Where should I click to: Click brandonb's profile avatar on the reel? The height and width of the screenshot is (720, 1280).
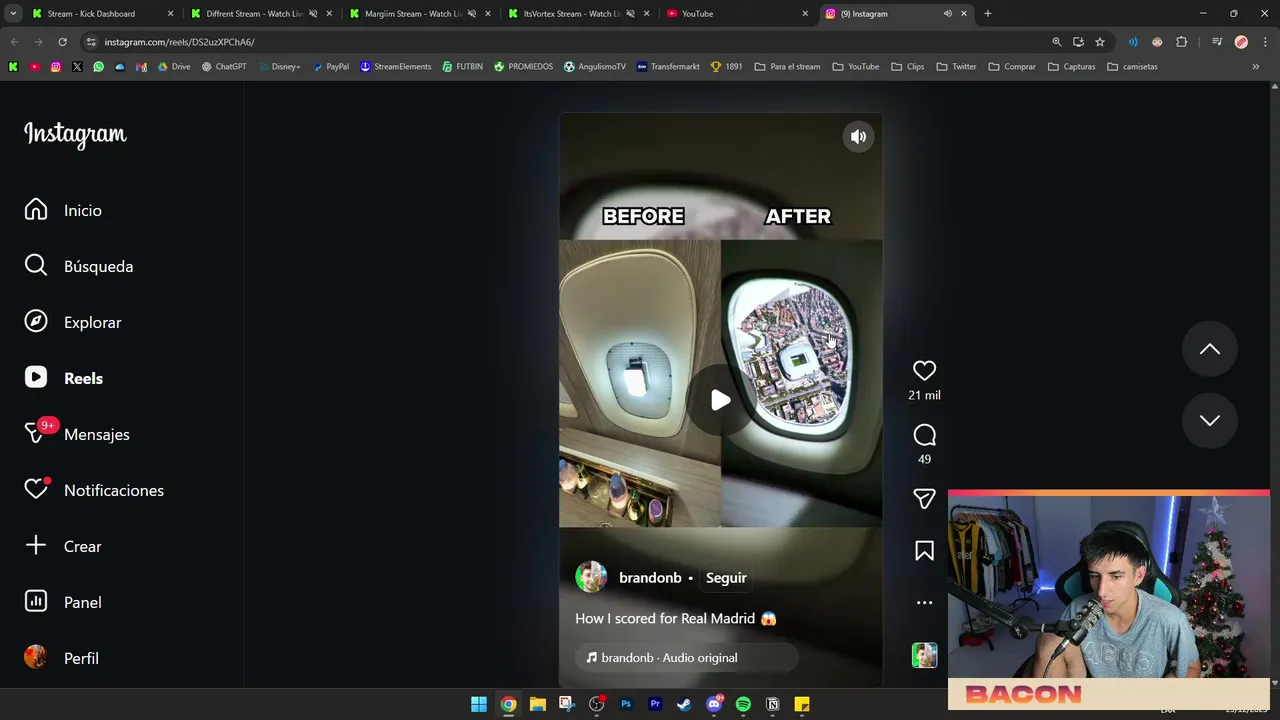[x=591, y=577]
